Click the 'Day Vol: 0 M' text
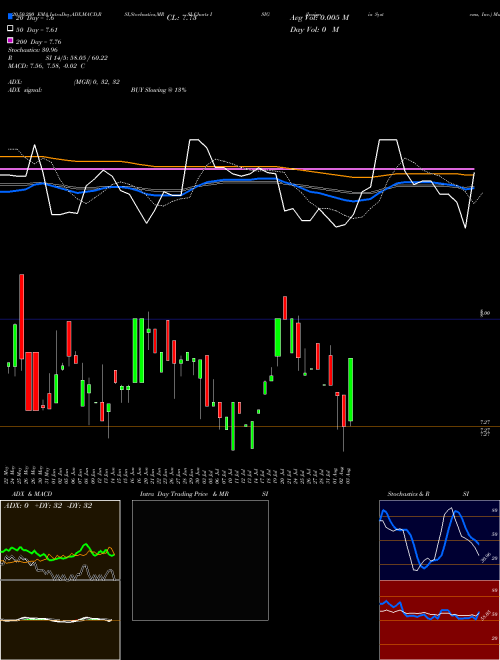The width and height of the screenshot is (500, 660). (x=314, y=29)
